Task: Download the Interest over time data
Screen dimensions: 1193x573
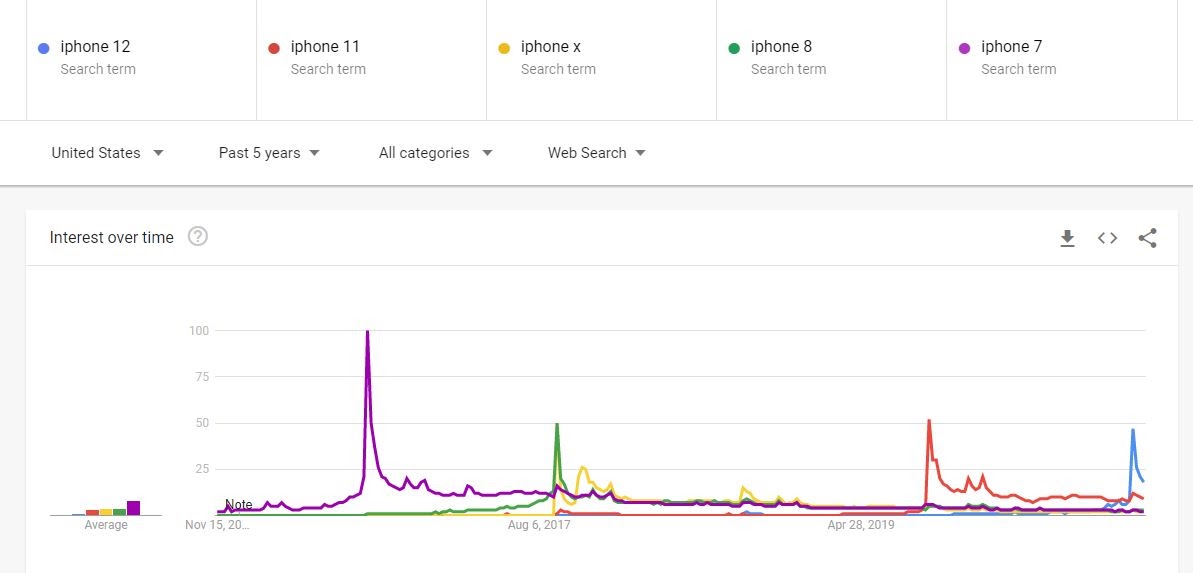Action: coord(1067,238)
